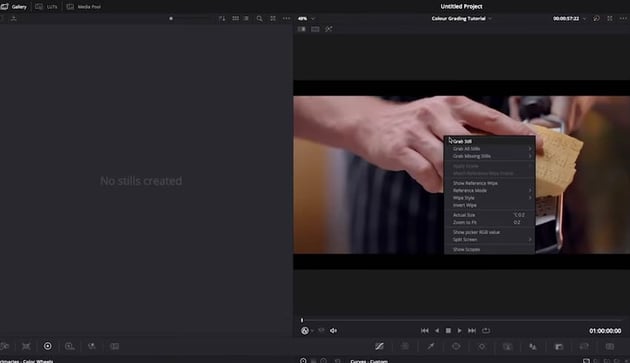This screenshot has height=363, width=630.
Task: Click the 01:00:00:00 viewer timecode
Action: pos(605,330)
